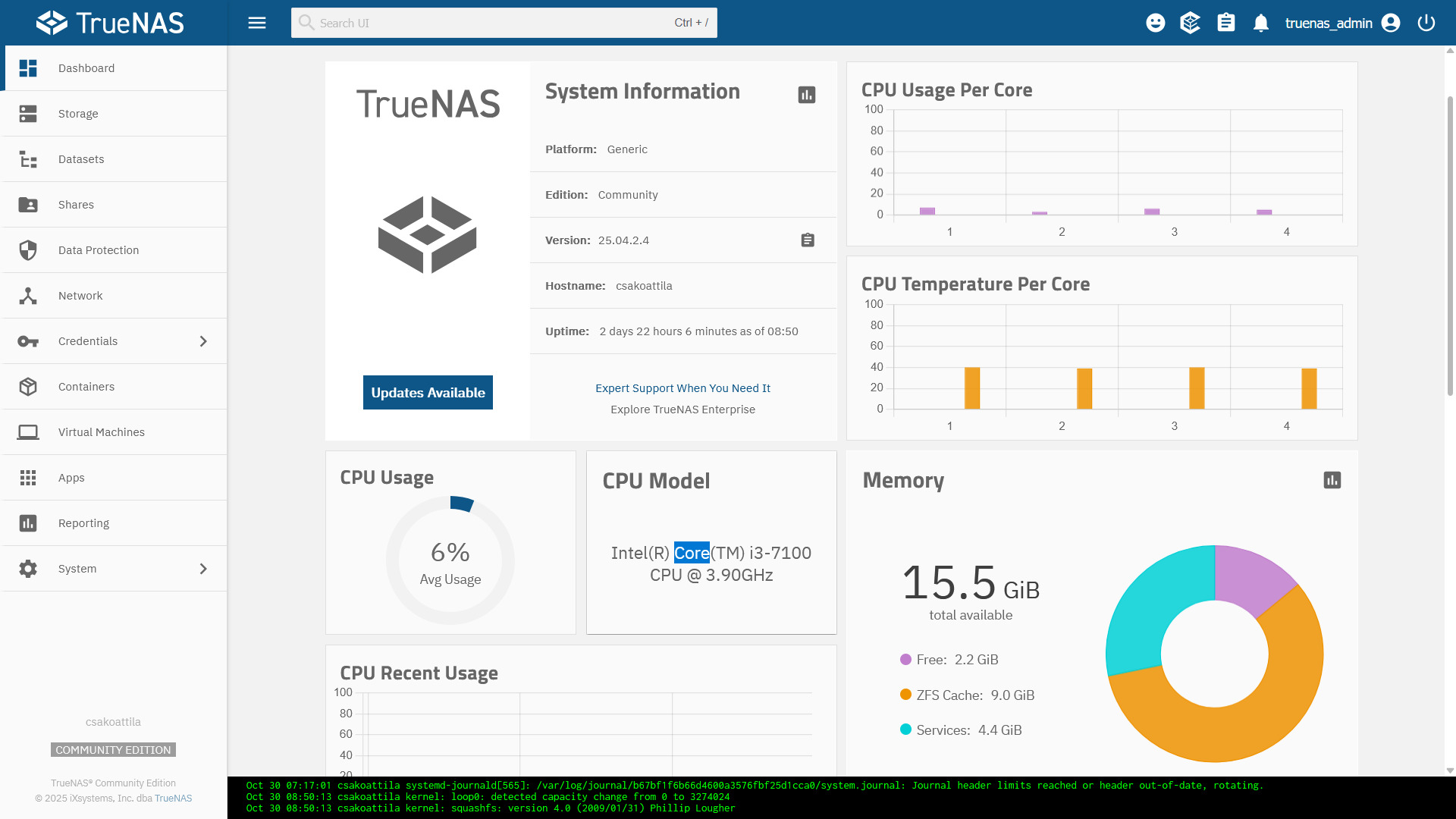Expand the Credentials menu chevron
Viewport: 1456px width, 819px height.
(x=202, y=341)
